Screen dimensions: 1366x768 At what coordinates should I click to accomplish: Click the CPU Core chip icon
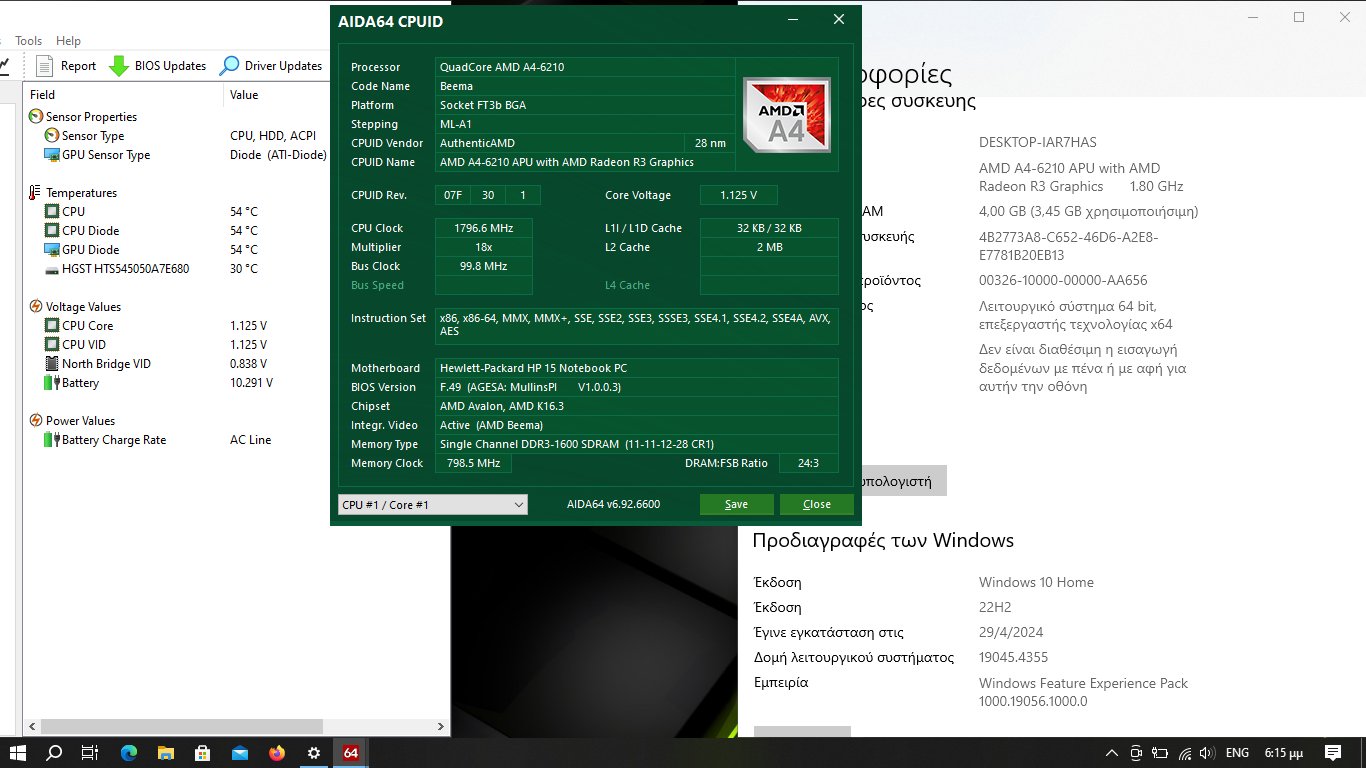coord(52,326)
